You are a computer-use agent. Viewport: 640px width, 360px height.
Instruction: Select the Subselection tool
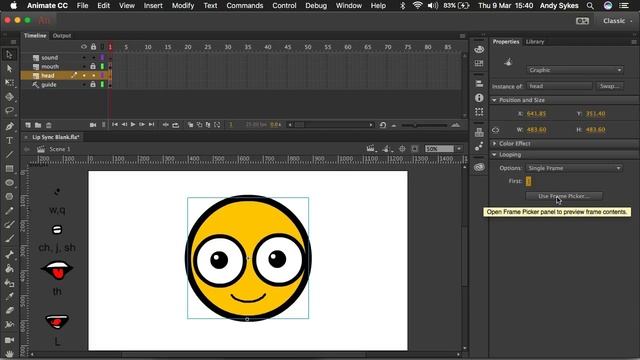[x=9, y=69]
